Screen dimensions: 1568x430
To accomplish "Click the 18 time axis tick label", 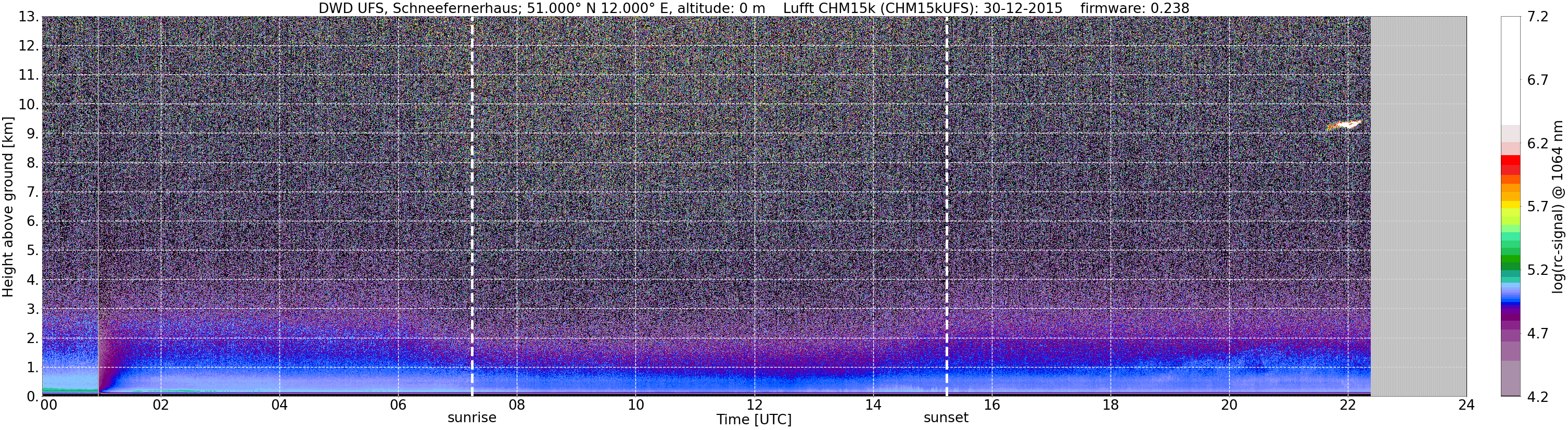I will pos(1110,405).
